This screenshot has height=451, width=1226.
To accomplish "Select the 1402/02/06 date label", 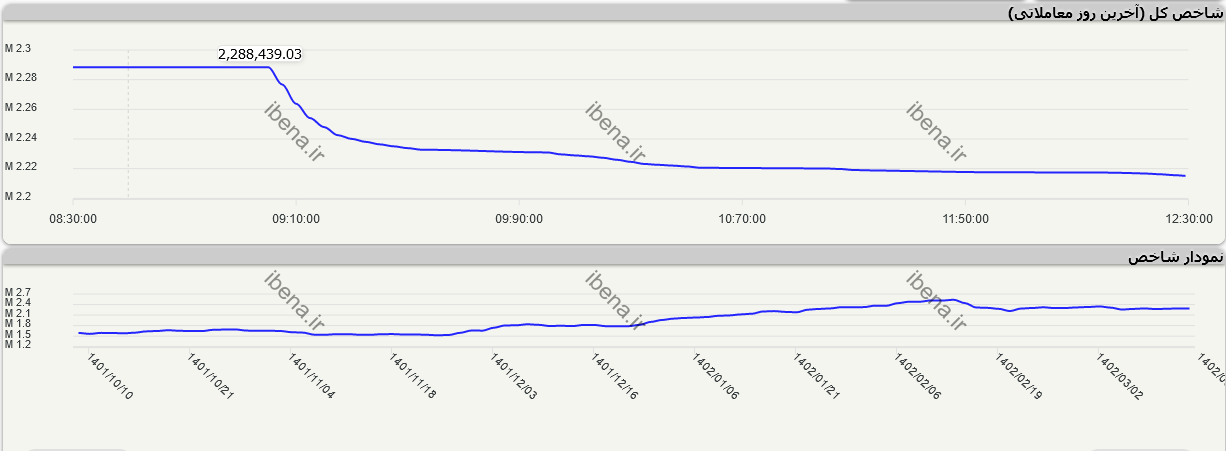I will 918,376.
